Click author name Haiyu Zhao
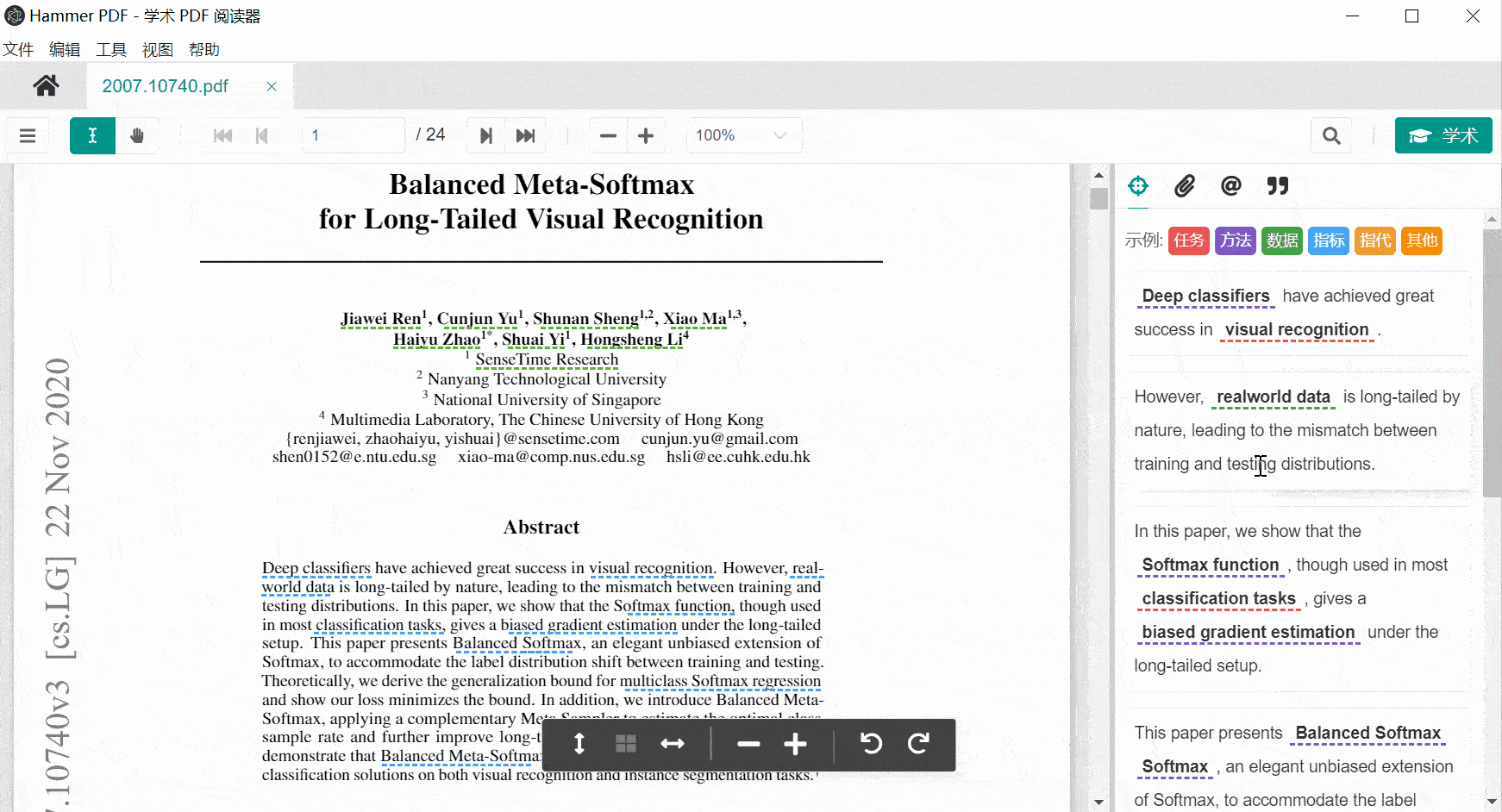Viewport: 1502px width, 812px height. click(x=437, y=339)
